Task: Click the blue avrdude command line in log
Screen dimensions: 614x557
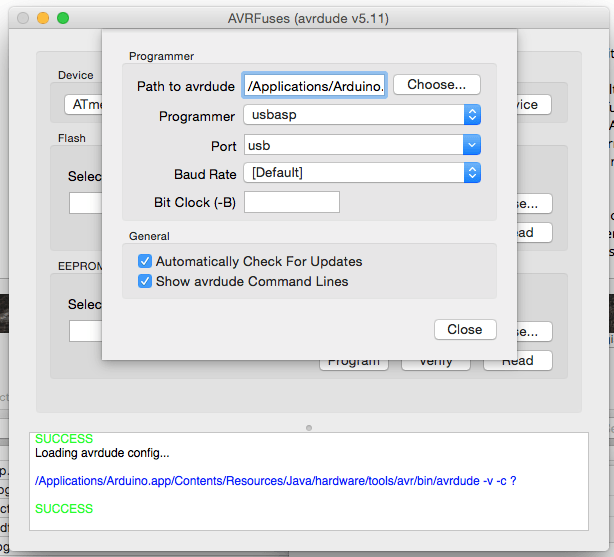Action: tap(275, 481)
